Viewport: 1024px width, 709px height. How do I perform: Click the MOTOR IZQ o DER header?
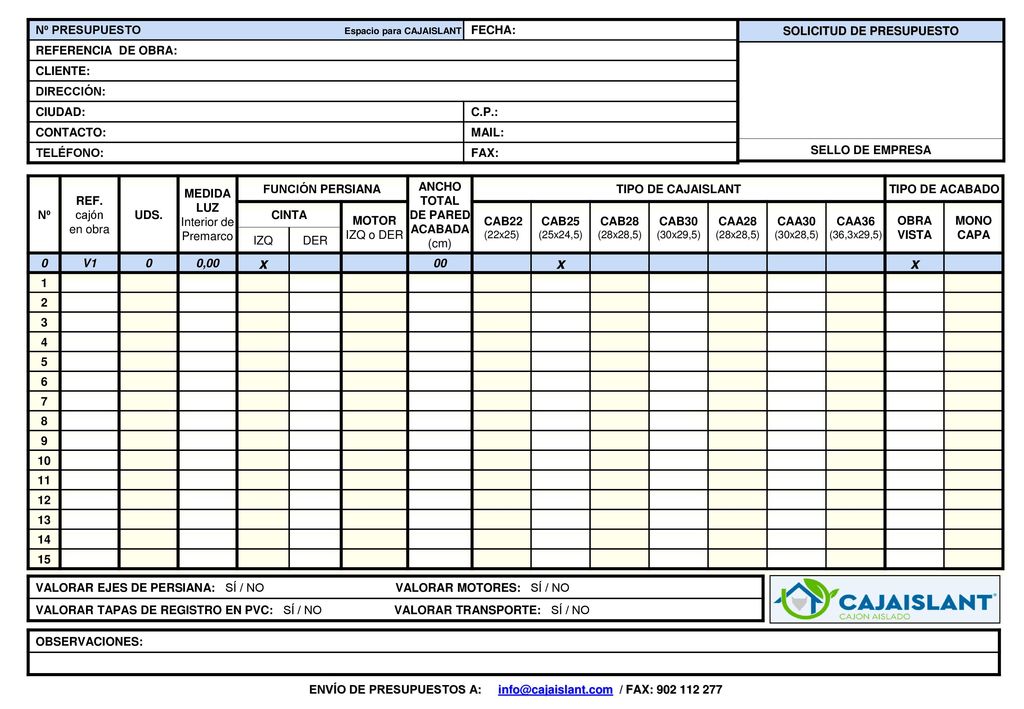click(x=374, y=228)
